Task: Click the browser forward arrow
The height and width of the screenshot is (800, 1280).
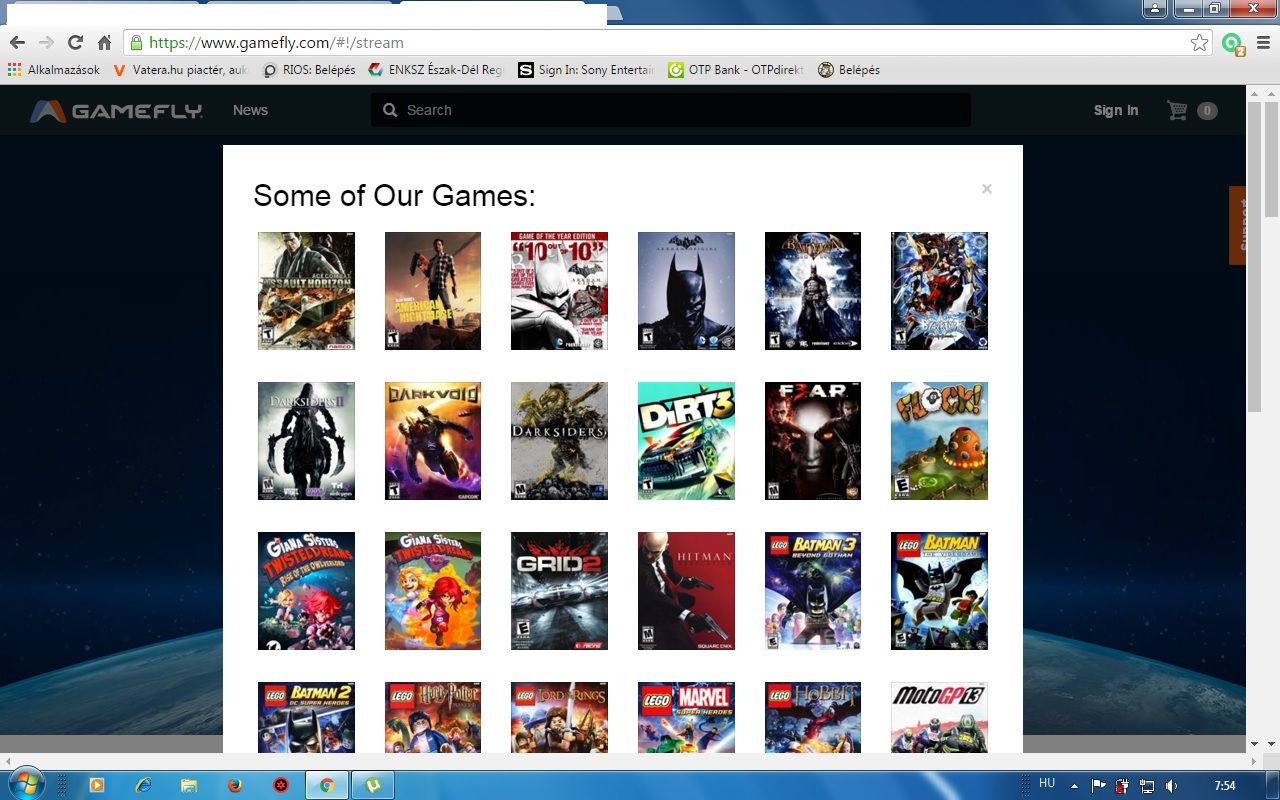Action: click(46, 43)
